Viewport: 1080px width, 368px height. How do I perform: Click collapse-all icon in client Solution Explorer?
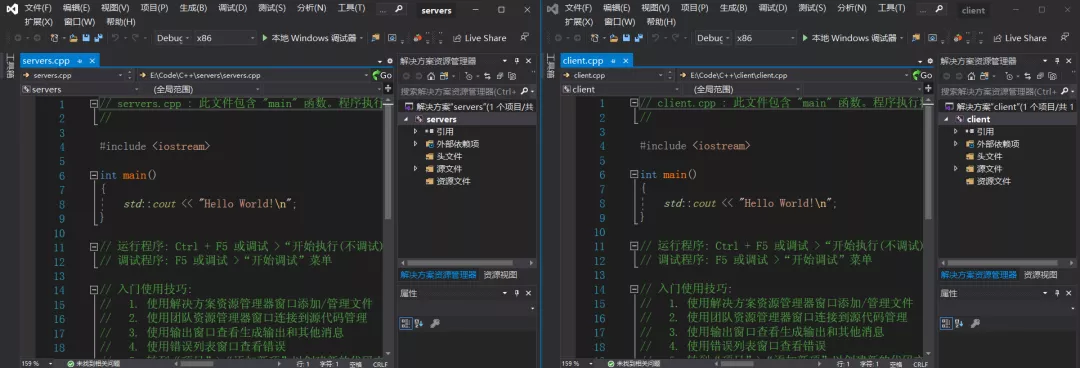coord(1040,76)
